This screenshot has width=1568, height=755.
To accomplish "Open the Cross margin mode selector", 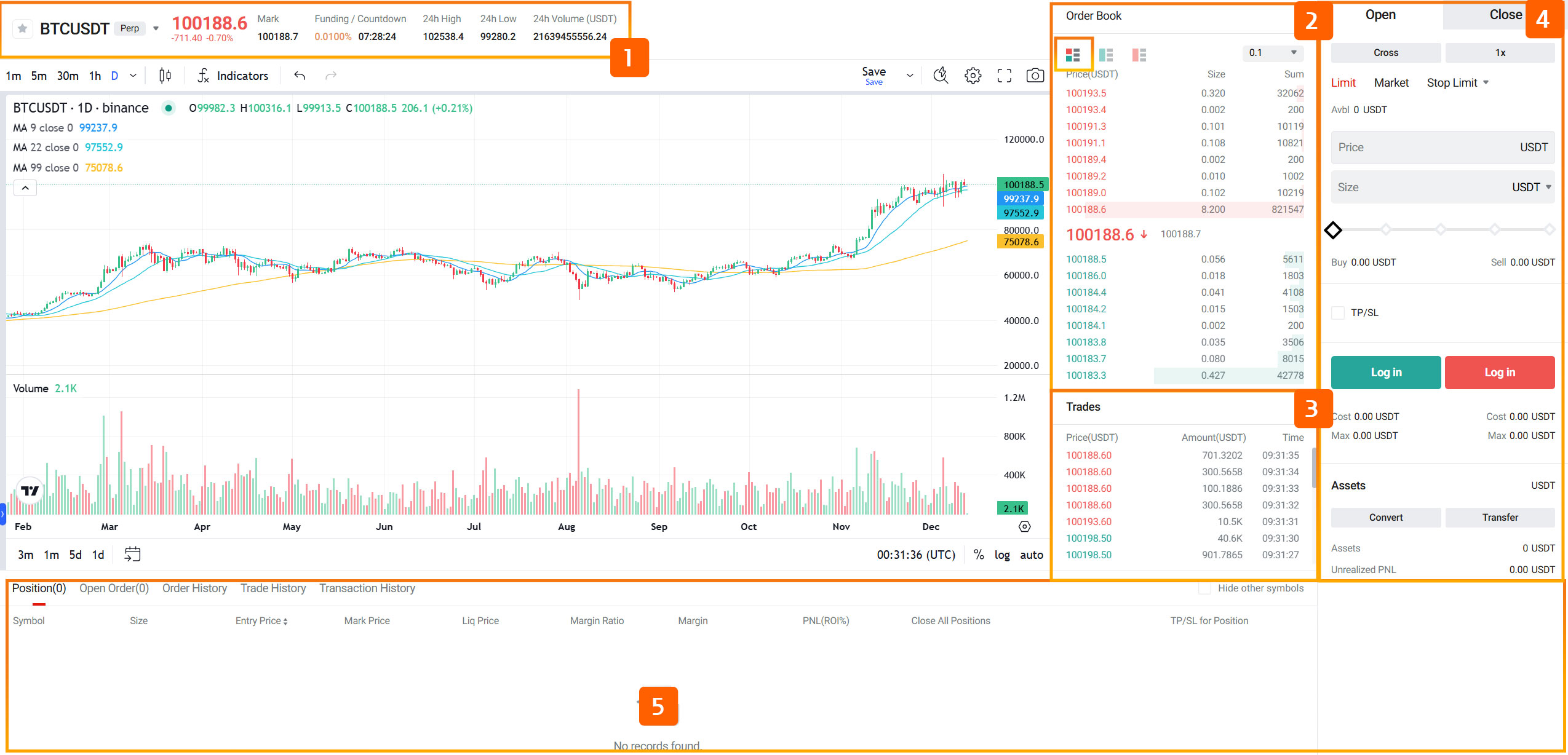I will [x=1386, y=53].
